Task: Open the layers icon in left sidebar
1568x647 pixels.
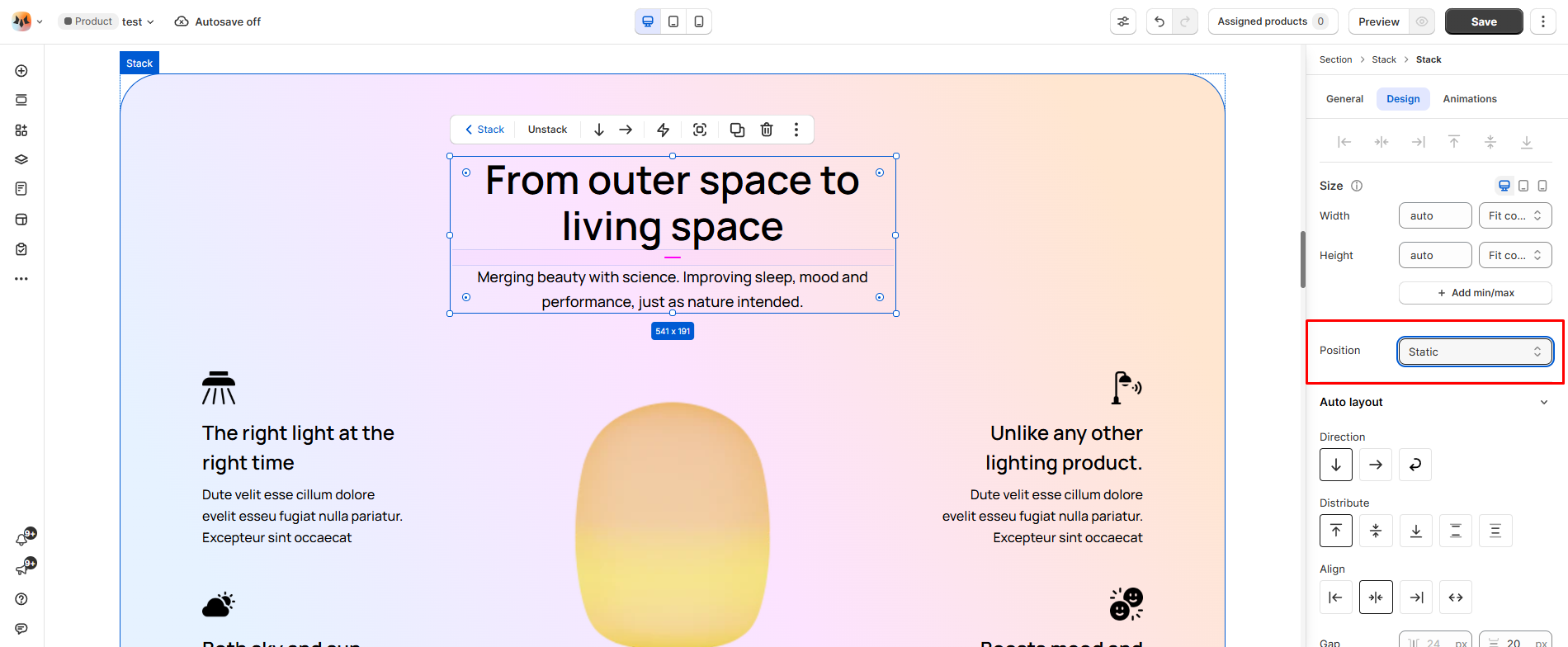Action: (x=21, y=159)
